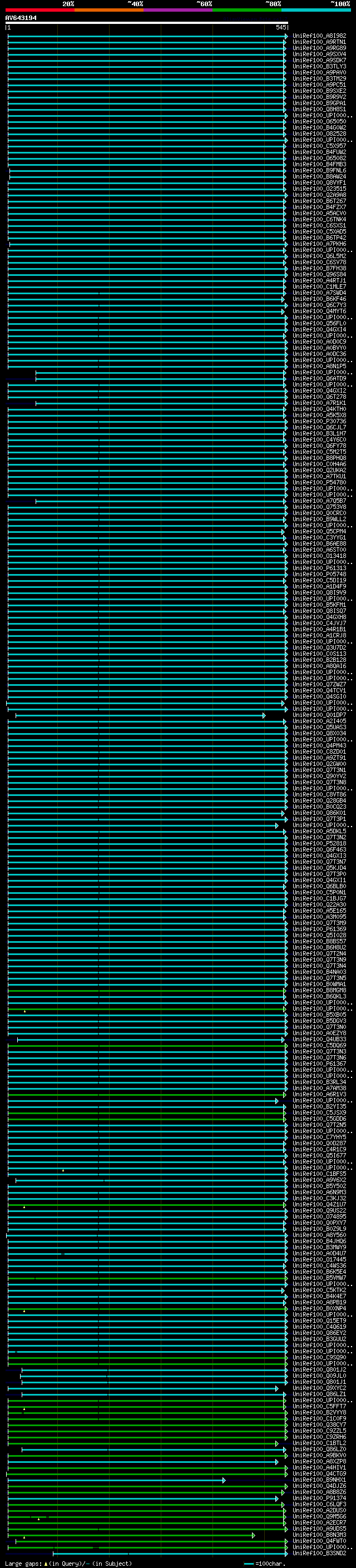Open hit UniRef100_B9SXE2
356x1568 pixels.
319,91
